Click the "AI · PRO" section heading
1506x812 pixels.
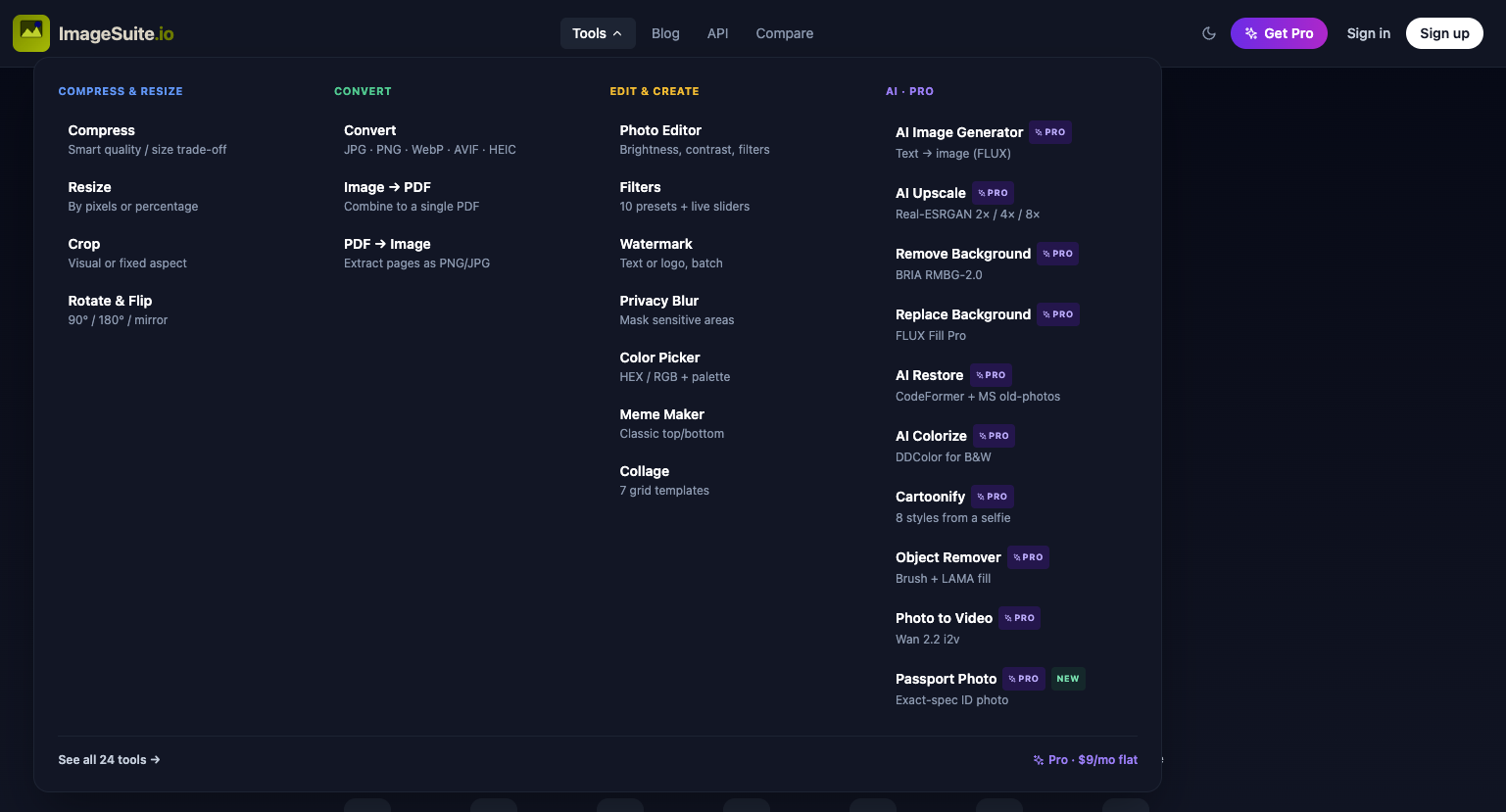[x=909, y=91]
